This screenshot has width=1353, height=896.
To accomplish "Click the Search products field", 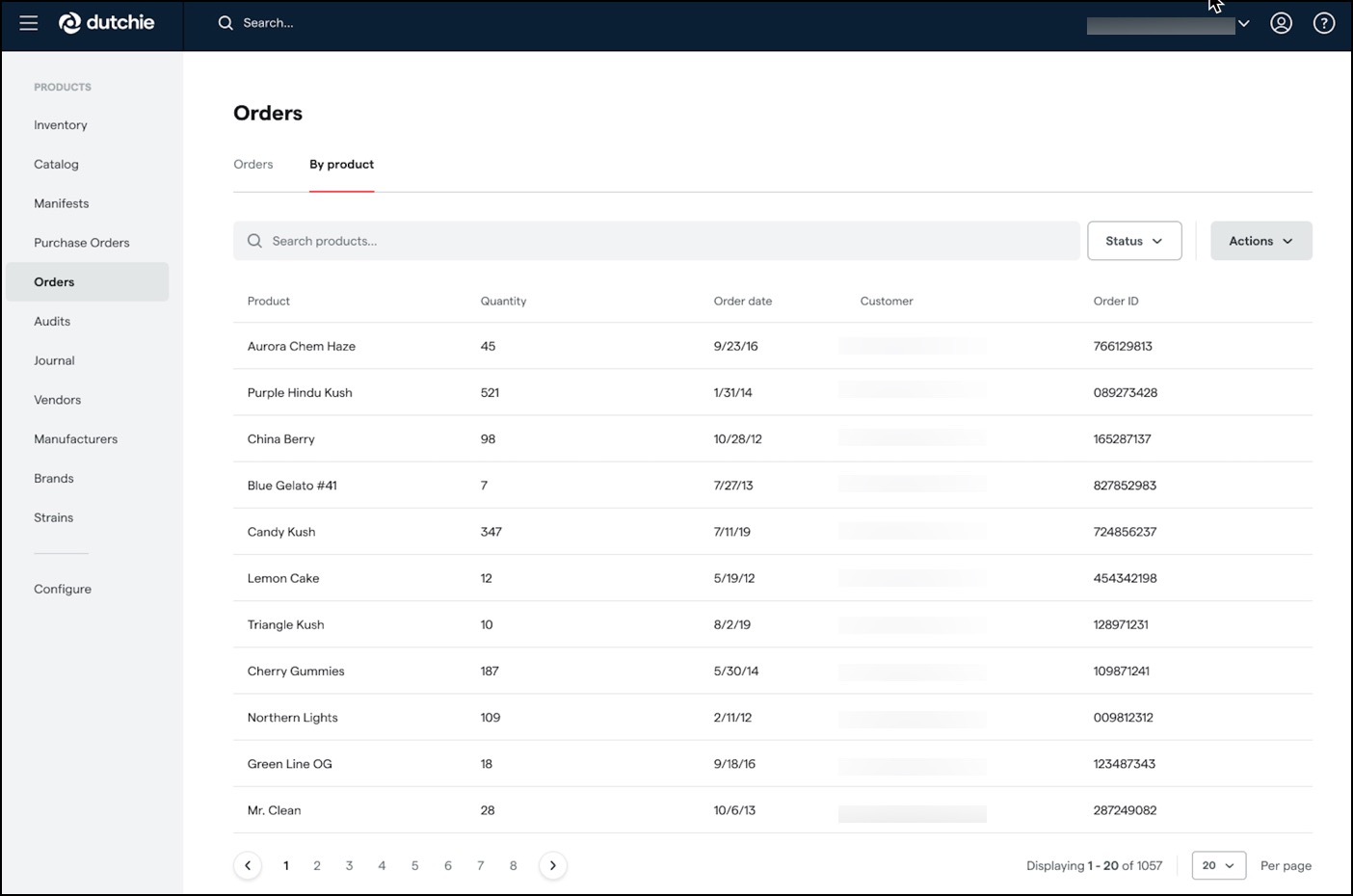I will coord(656,241).
